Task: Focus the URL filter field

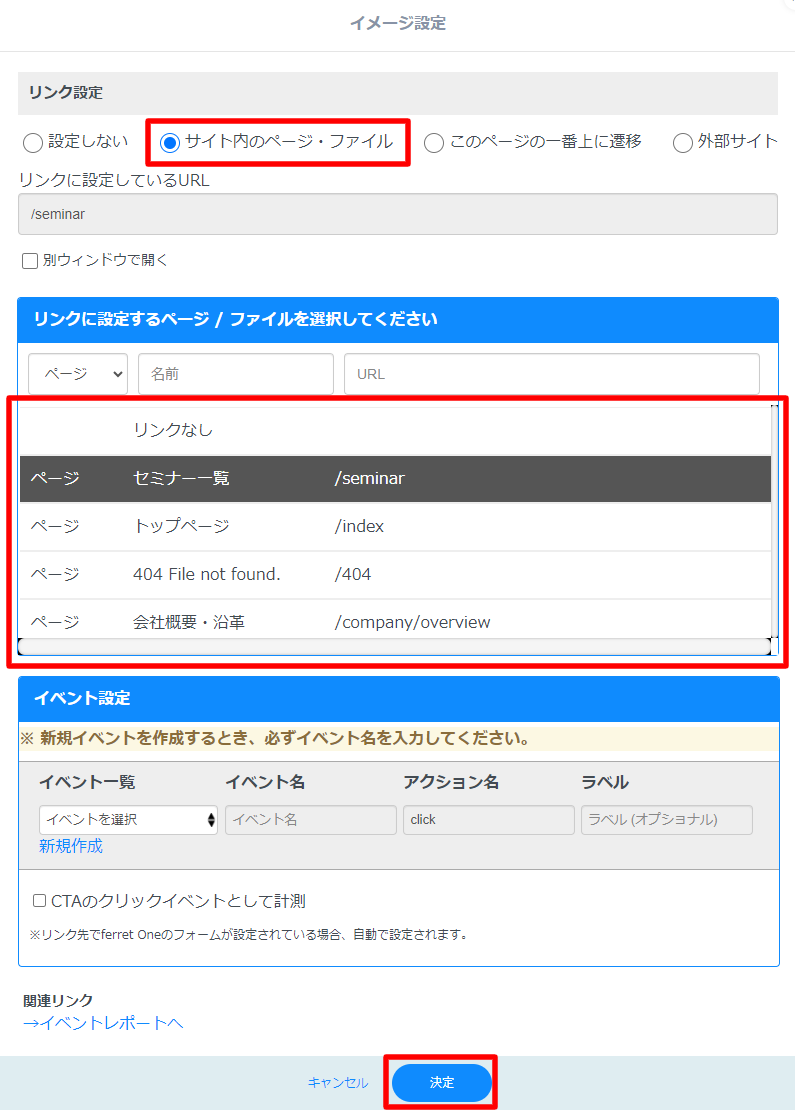Action: click(551, 374)
